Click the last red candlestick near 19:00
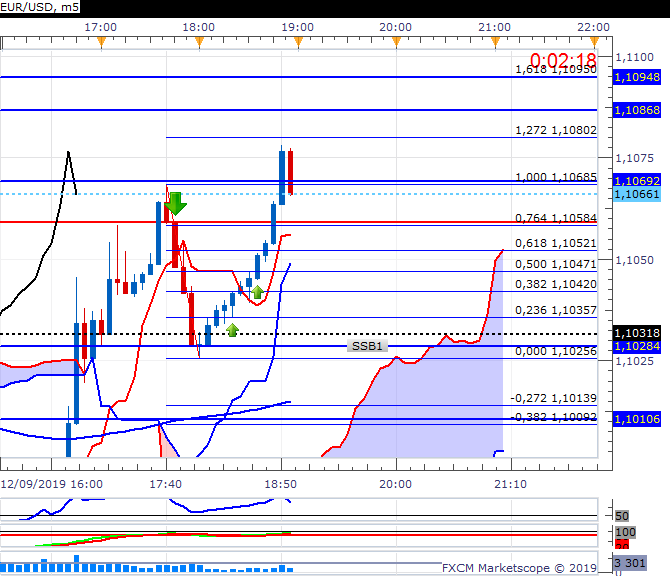670x576 pixels. (291, 172)
